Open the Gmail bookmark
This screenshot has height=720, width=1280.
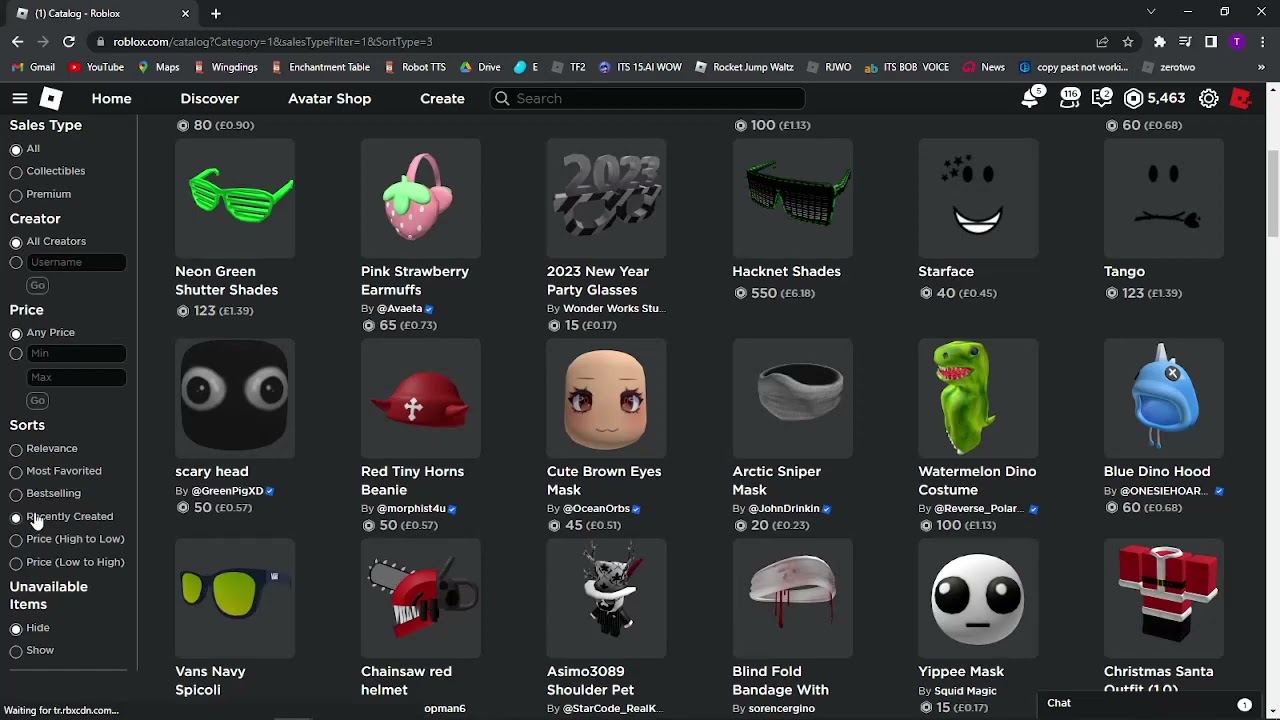coord(34,67)
